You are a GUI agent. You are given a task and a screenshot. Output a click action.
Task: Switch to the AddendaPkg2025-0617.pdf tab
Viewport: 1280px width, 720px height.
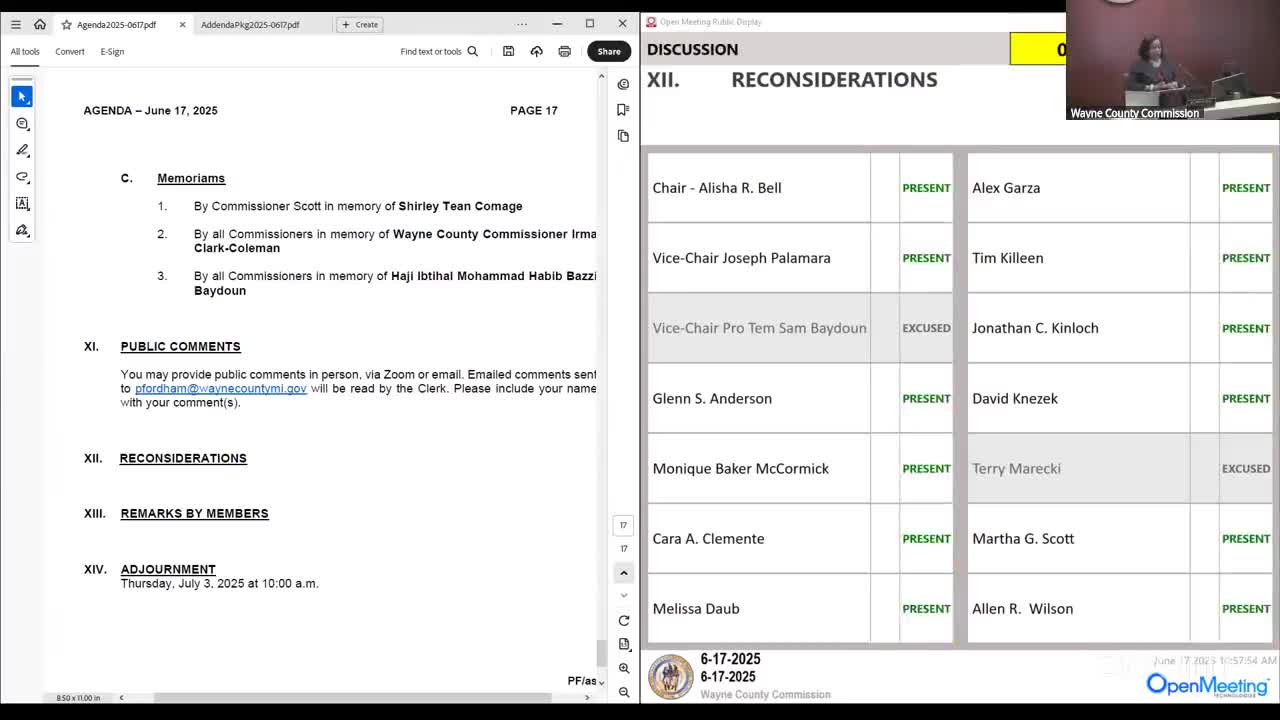click(x=250, y=24)
